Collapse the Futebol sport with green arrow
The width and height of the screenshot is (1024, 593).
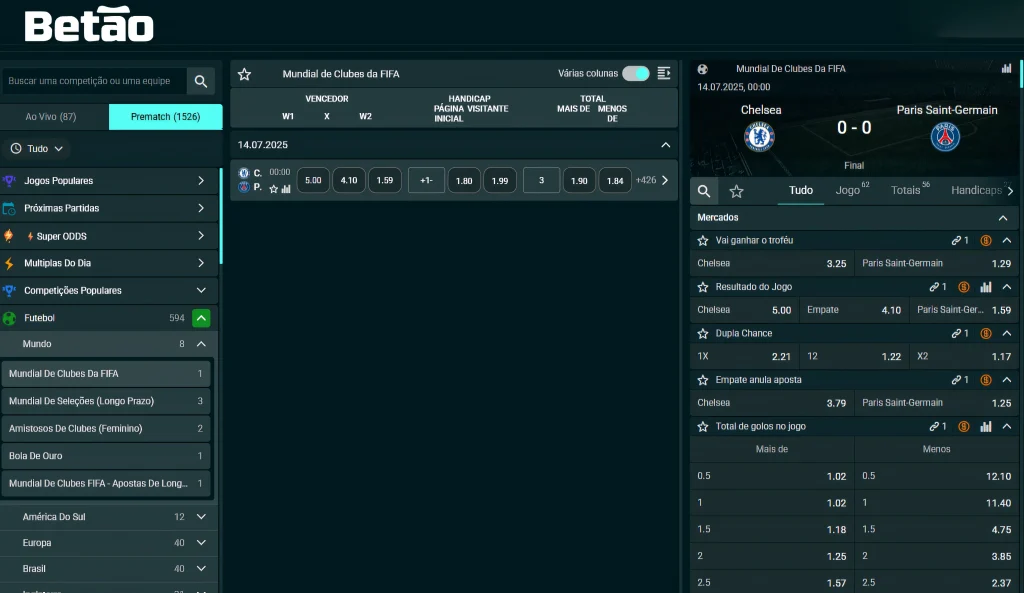click(x=201, y=318)
